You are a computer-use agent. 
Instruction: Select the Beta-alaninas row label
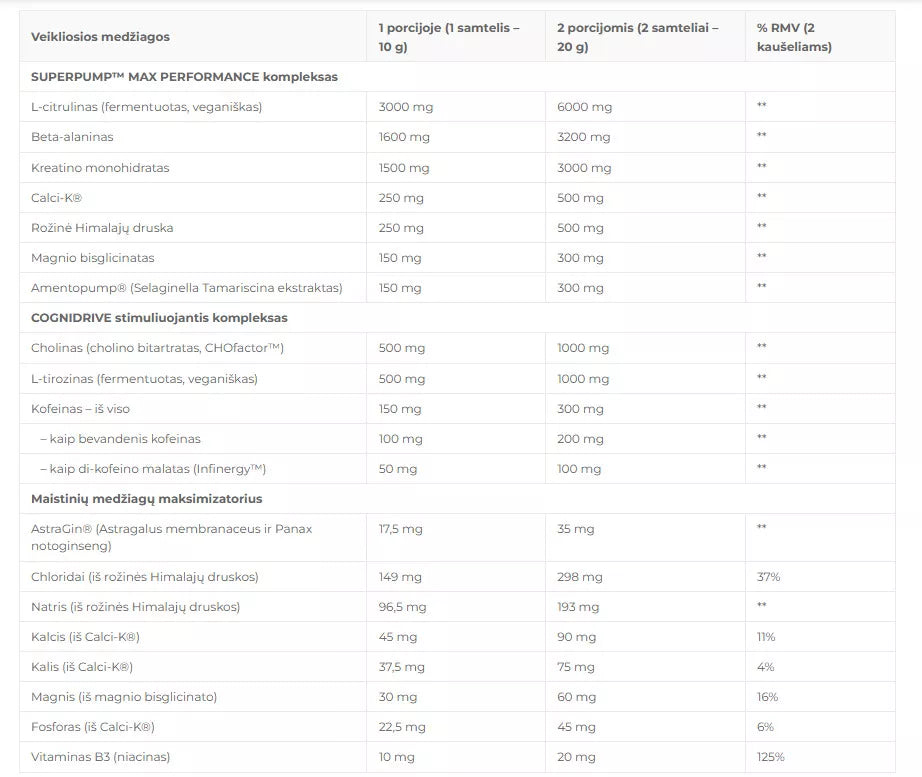tap(72, 137)
